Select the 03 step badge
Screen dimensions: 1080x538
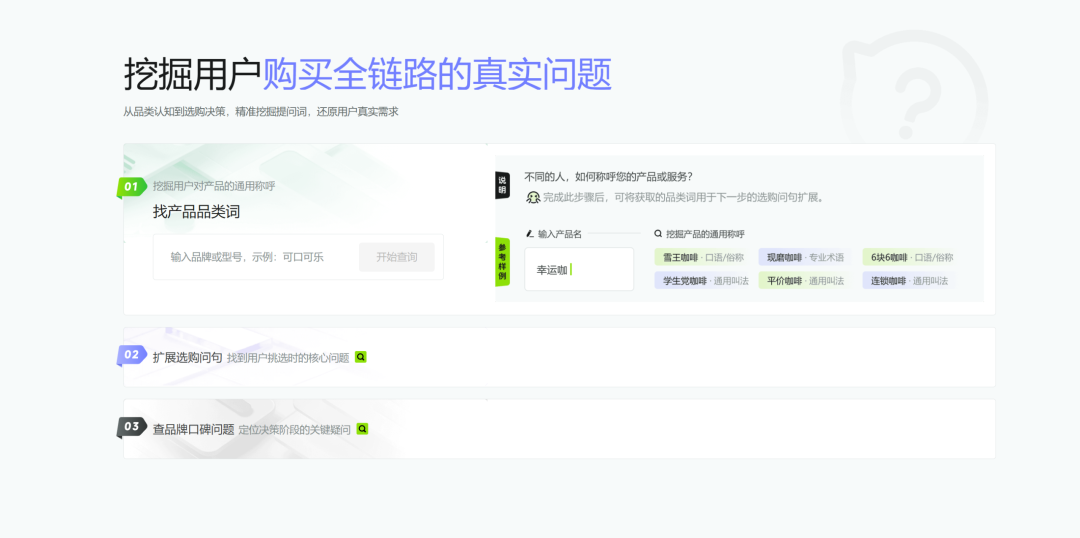(132, 427)
